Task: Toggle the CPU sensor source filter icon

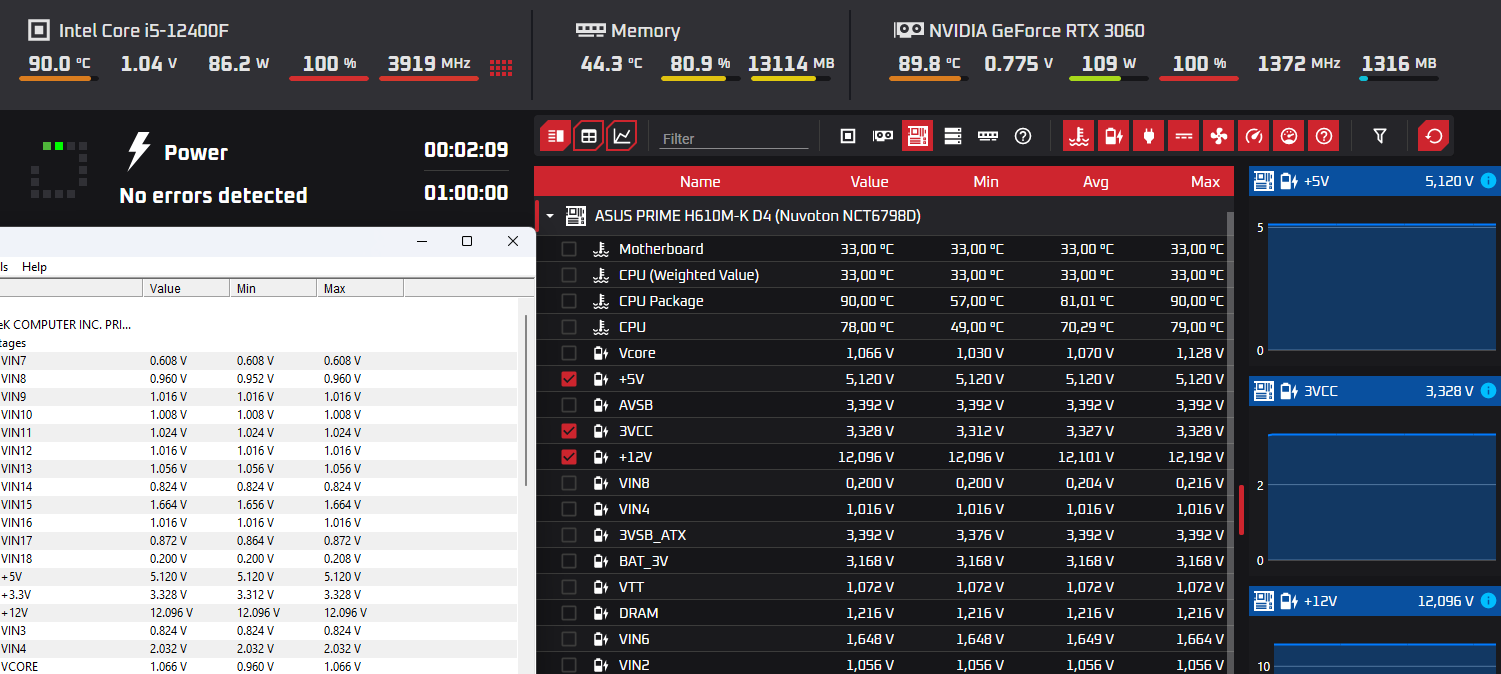Action: point(848,136)
